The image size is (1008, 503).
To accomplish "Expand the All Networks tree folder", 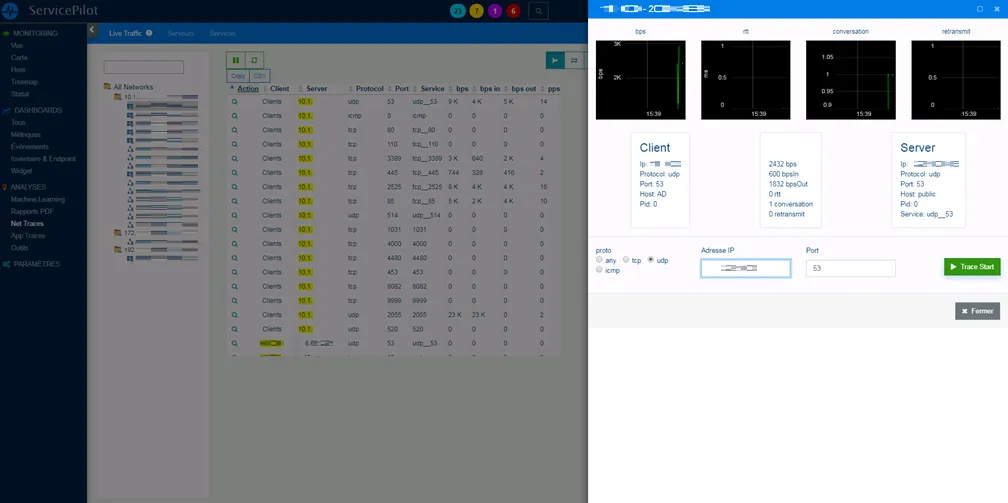I will [107, 87].
